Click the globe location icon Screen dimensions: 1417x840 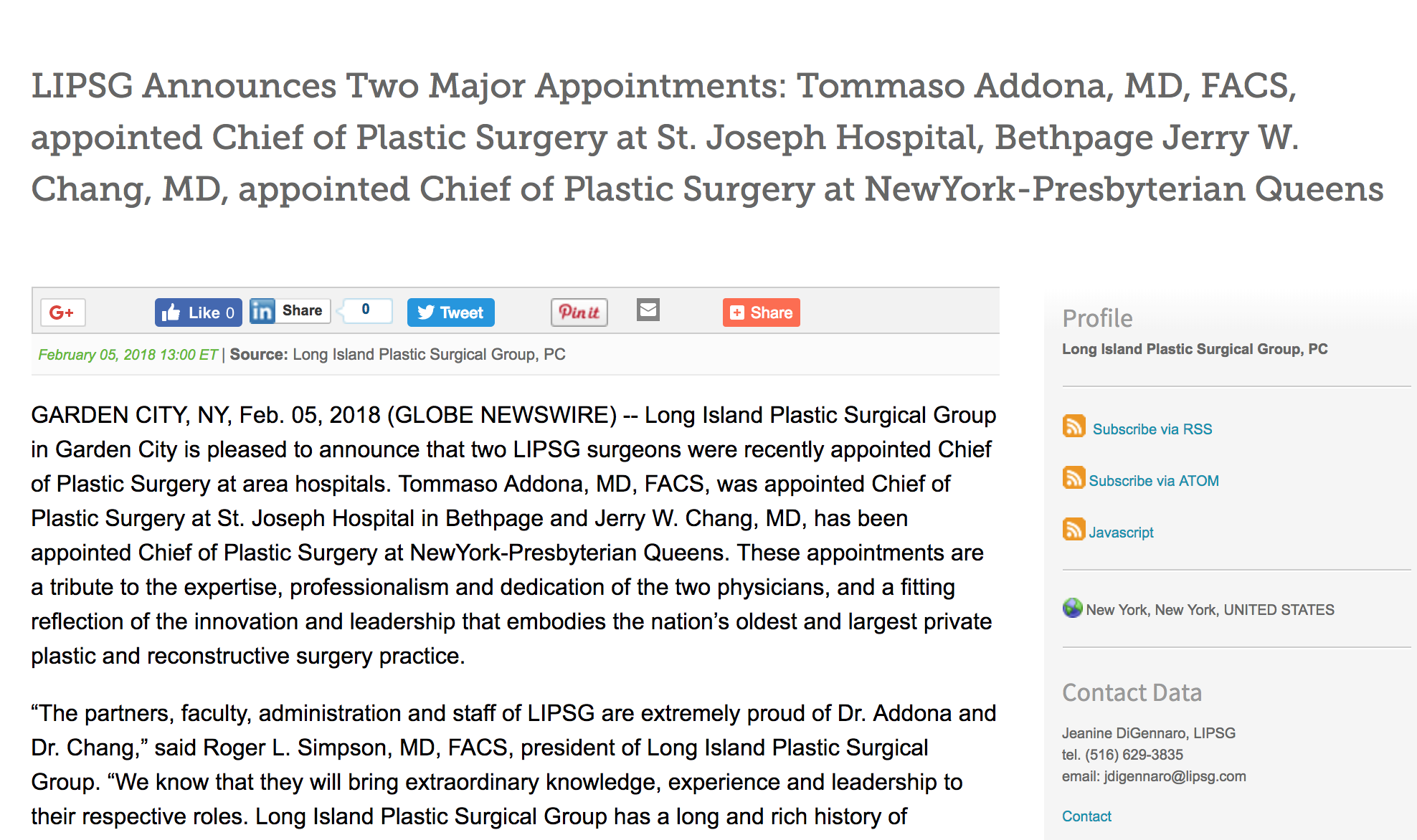[1072, 608]
